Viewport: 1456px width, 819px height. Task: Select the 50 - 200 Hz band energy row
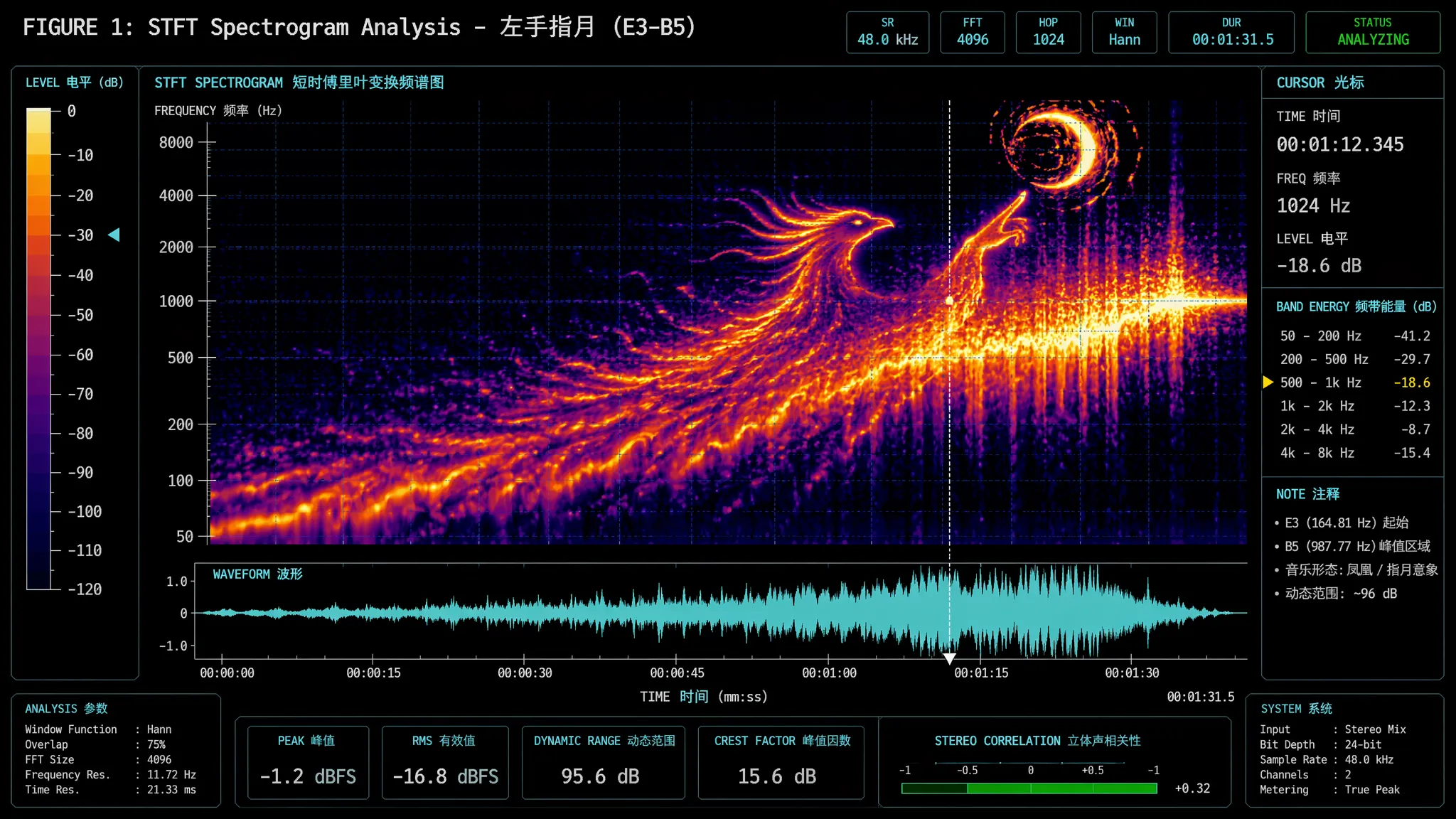pos(1354,336)
